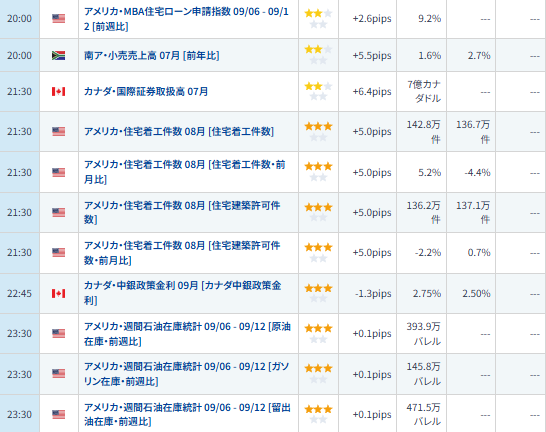Screen dimensions: 546x432
Task: Open 住宅着工件数 08月 [住宅着工件数] link
Action: click(179, 132)
